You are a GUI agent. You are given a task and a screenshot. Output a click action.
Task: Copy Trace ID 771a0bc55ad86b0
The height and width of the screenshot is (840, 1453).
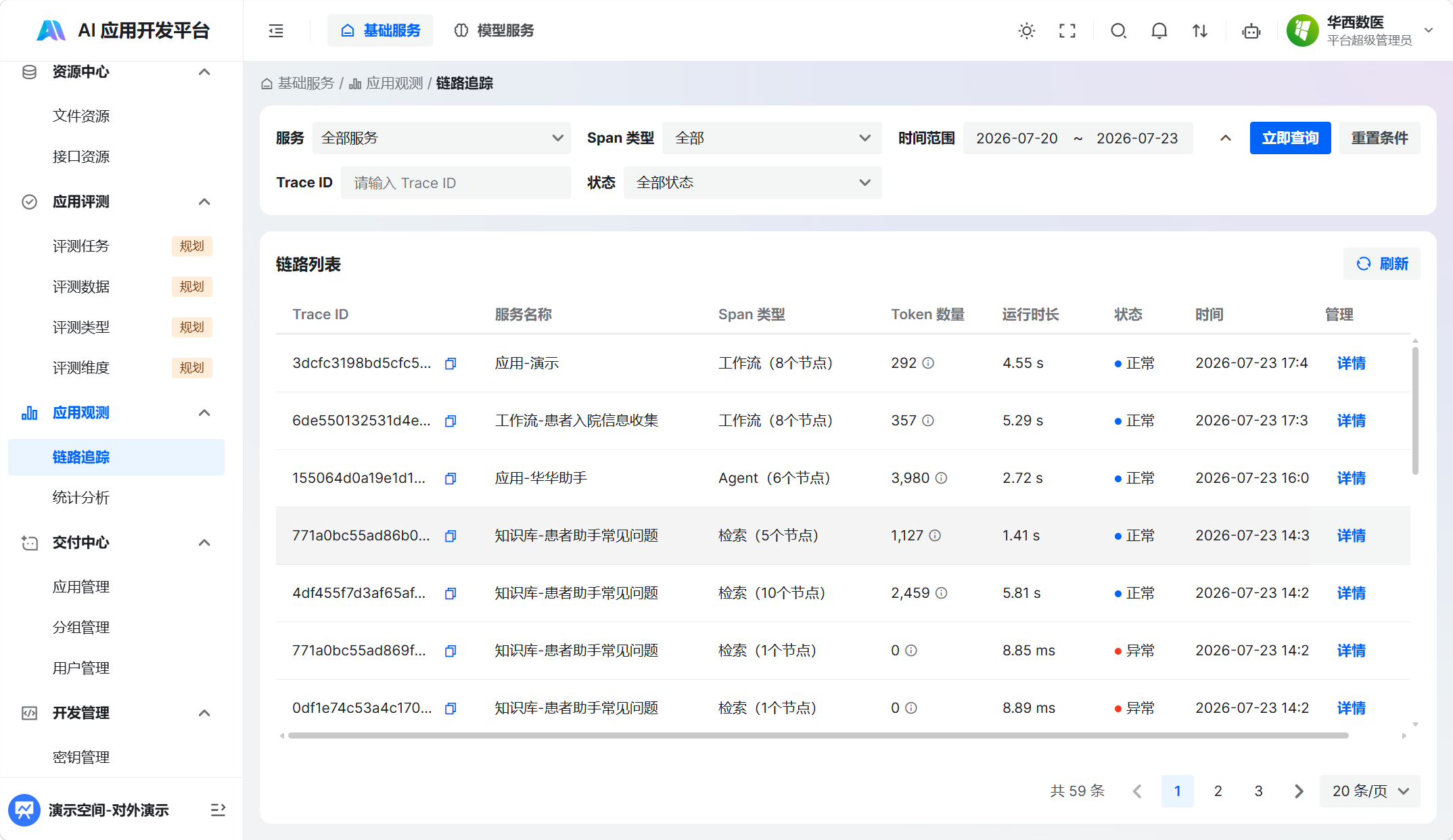point(451,536)
